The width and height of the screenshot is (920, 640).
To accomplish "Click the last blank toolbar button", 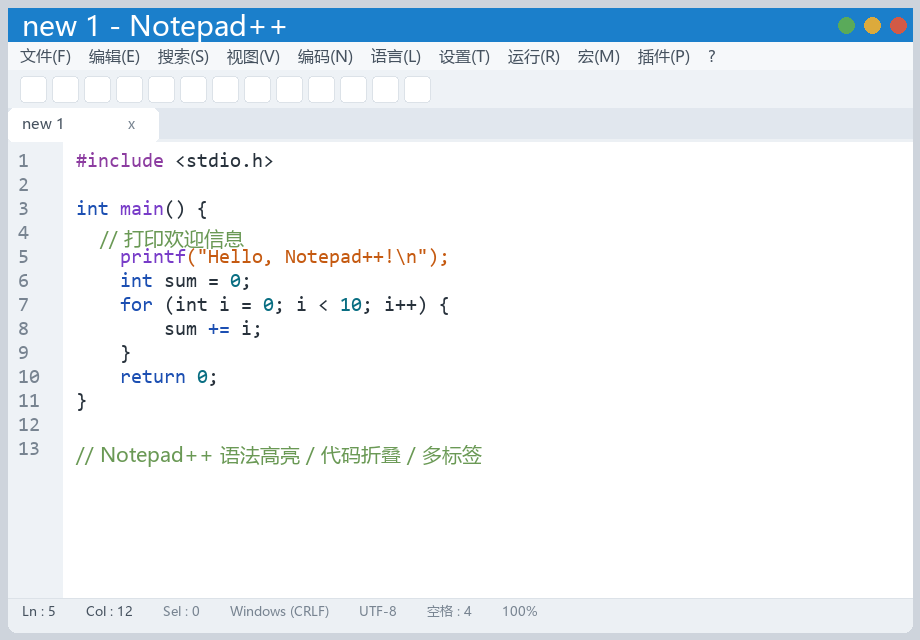I will coord(417,90).
